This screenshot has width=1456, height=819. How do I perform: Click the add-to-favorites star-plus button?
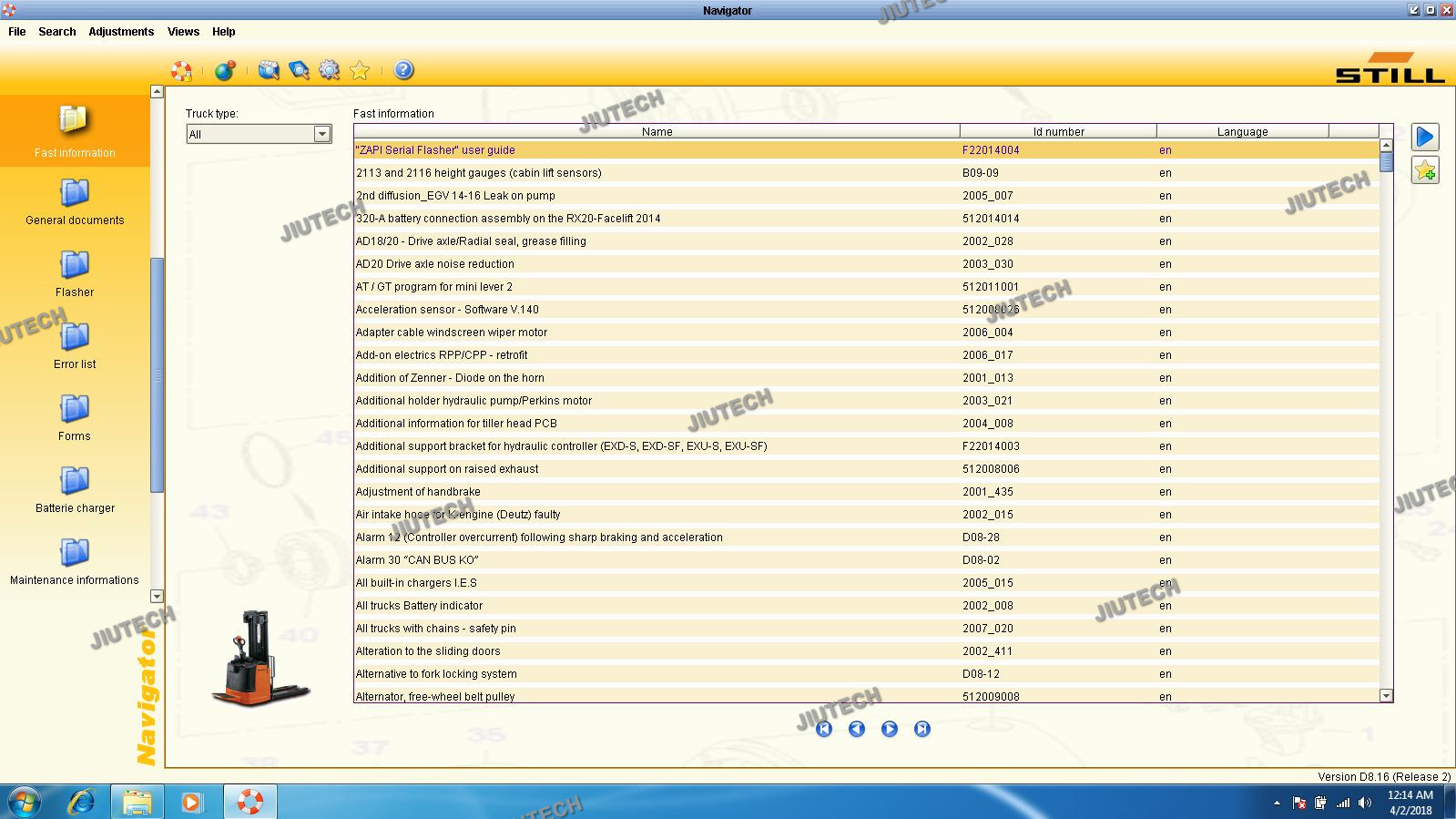1425,170
